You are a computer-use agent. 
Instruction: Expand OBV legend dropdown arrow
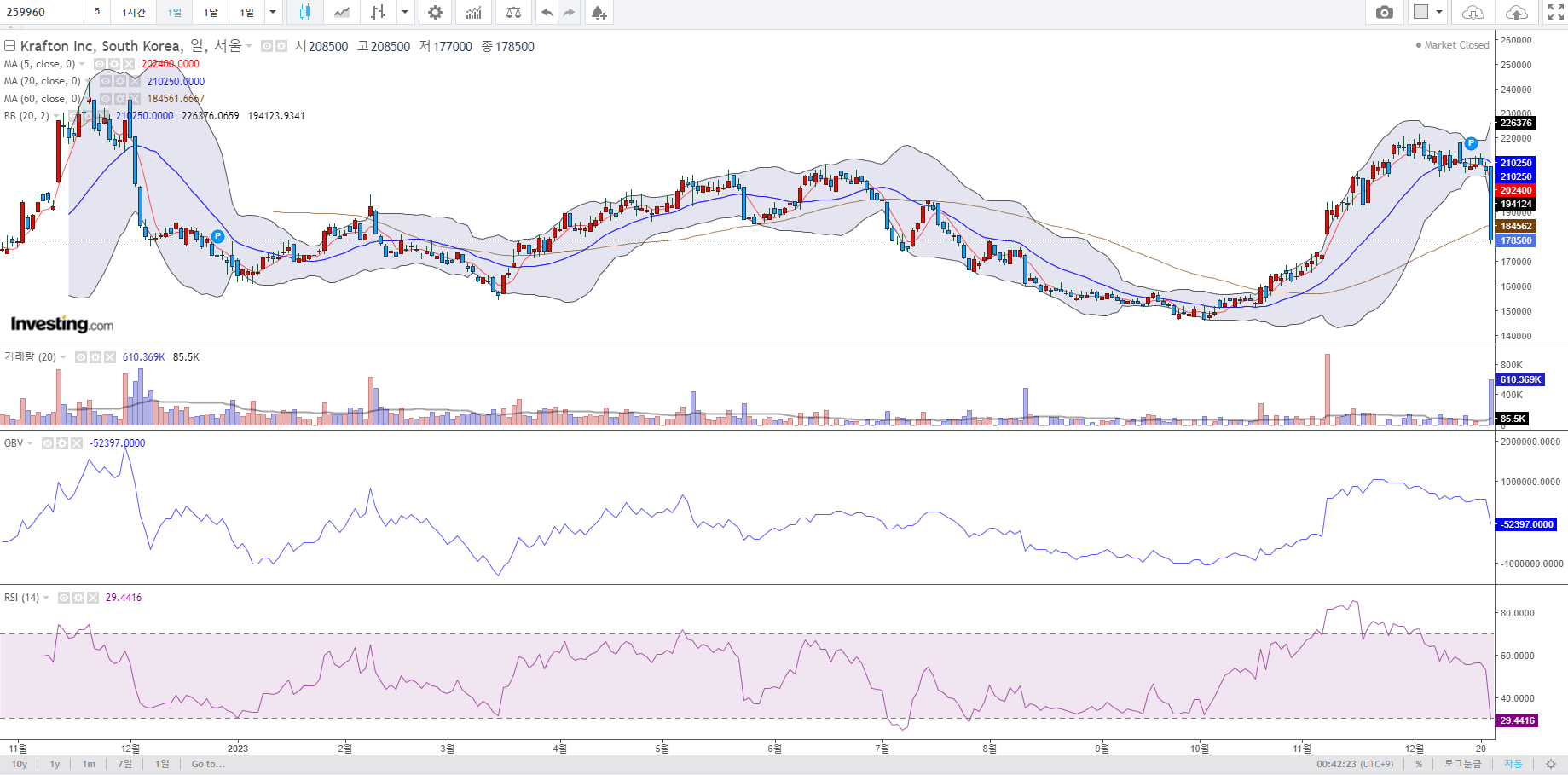30,443
